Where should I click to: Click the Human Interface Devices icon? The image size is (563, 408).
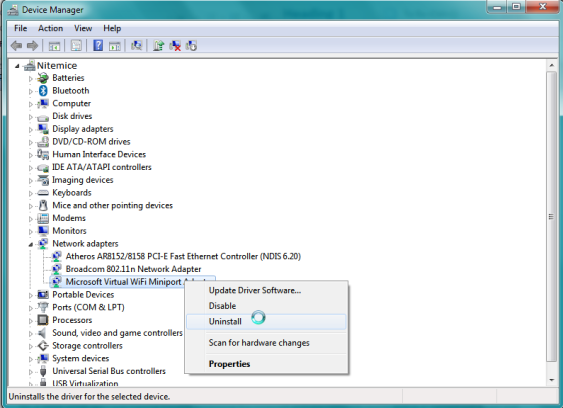click(x=43, y=154)
